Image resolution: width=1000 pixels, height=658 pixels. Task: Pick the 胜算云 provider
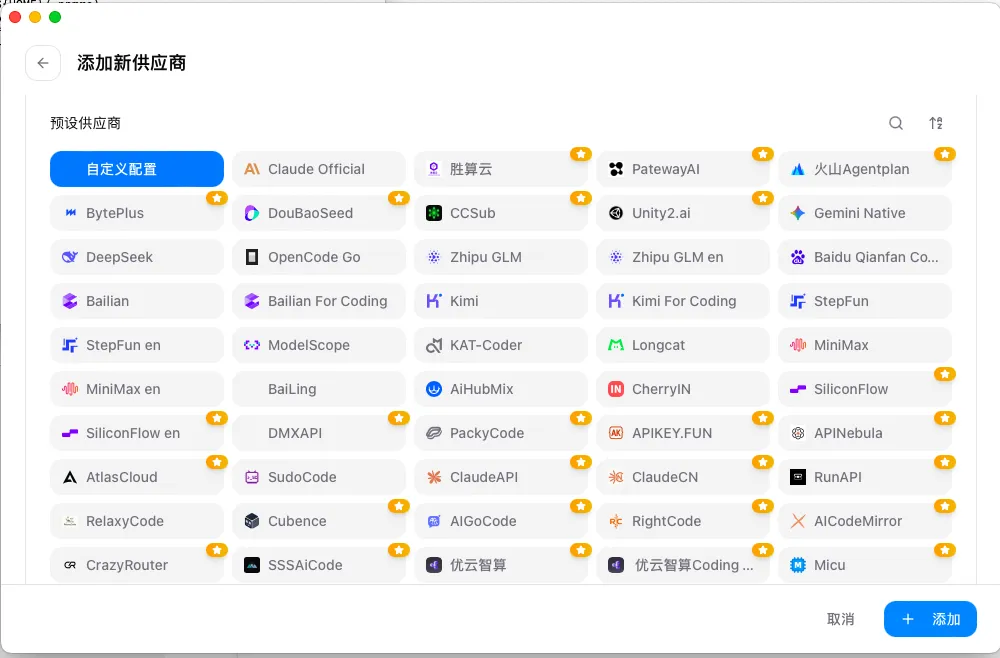[501, 169]
